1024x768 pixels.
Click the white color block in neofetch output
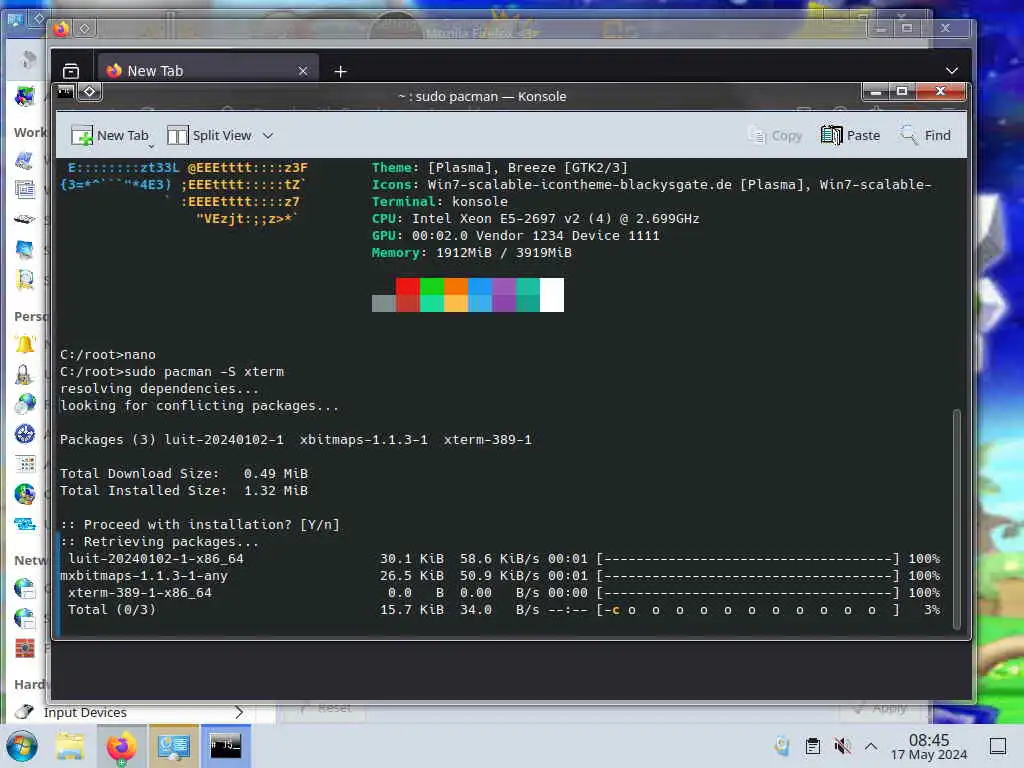[552, 295]
